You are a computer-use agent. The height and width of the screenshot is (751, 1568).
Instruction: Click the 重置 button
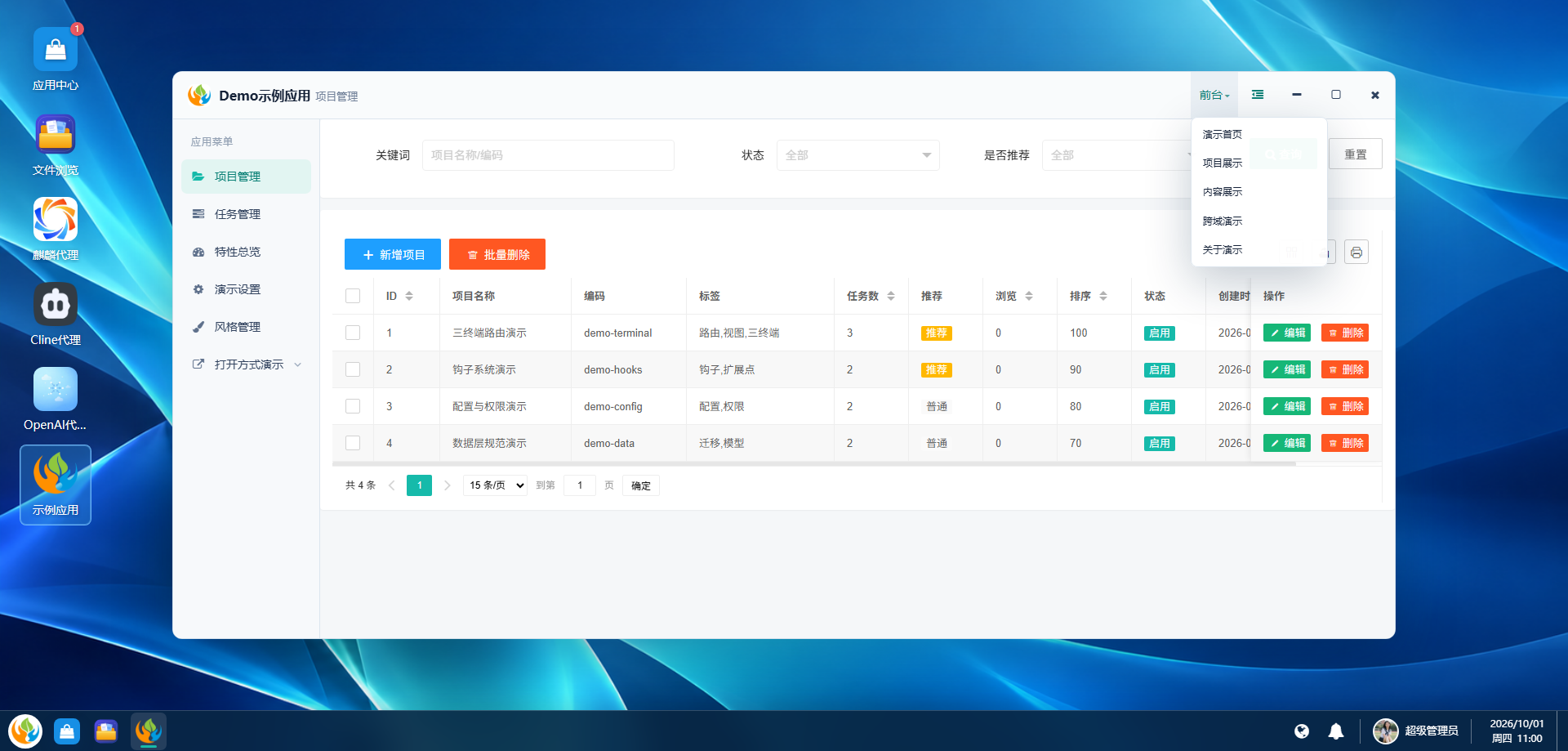coord(1356,154)
